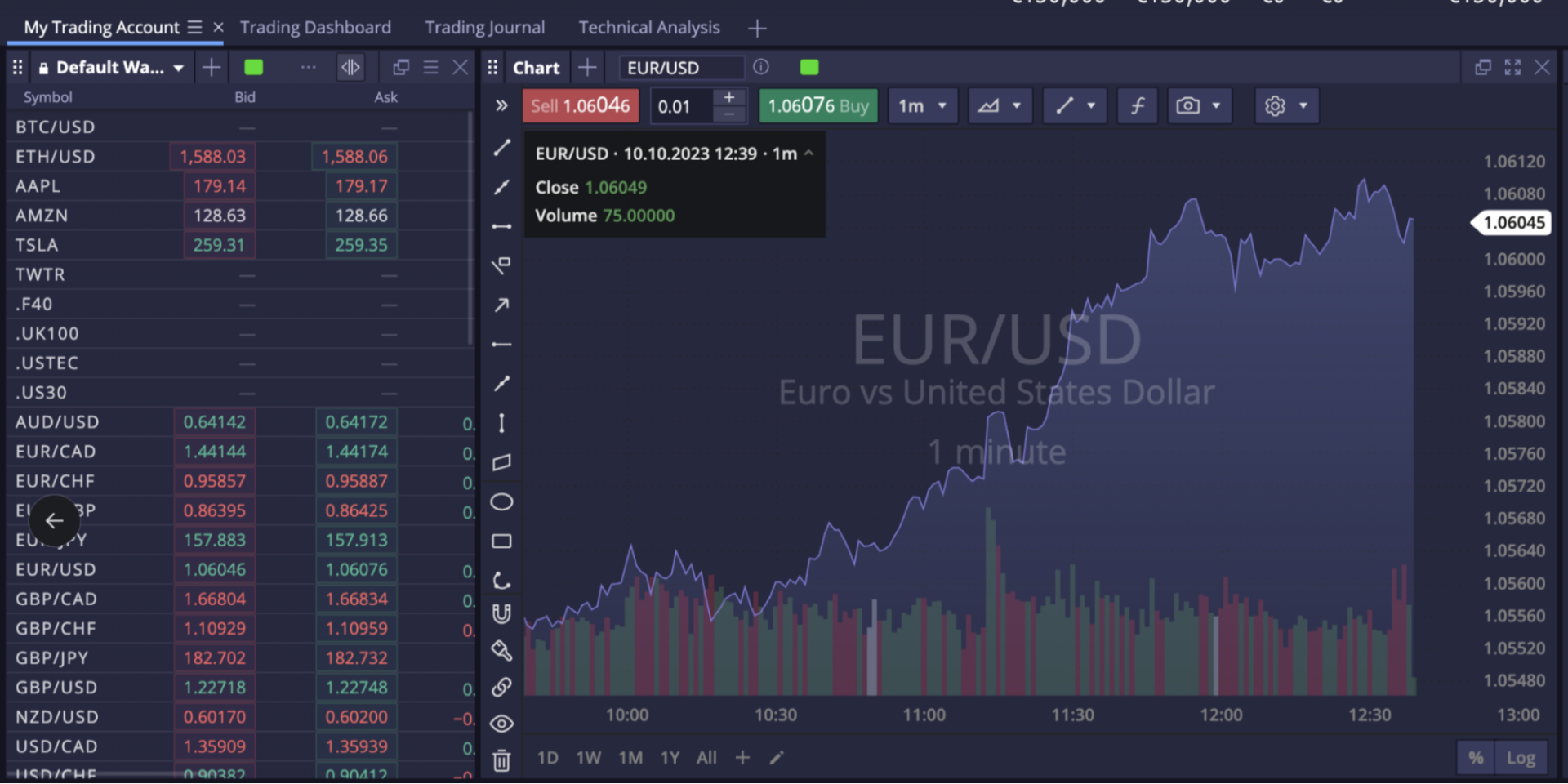Switch to the Trading Journal tab
The width and height of the screenshot is (1568, 784).
coord(484,27)
